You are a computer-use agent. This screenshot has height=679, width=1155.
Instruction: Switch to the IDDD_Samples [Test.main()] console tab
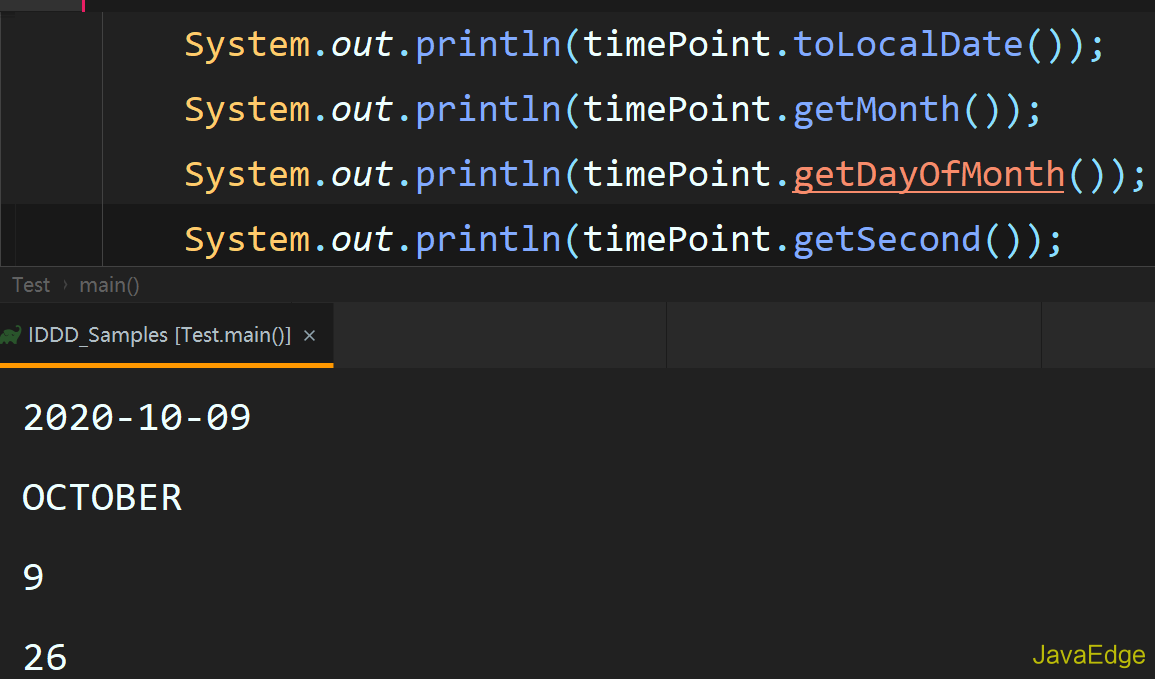point(160,335)
